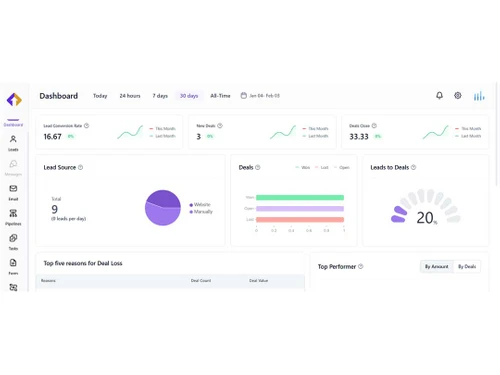This screenshot has height=375, width=500.
Task: Open the notifications bell
Action: tap(440, 96)
